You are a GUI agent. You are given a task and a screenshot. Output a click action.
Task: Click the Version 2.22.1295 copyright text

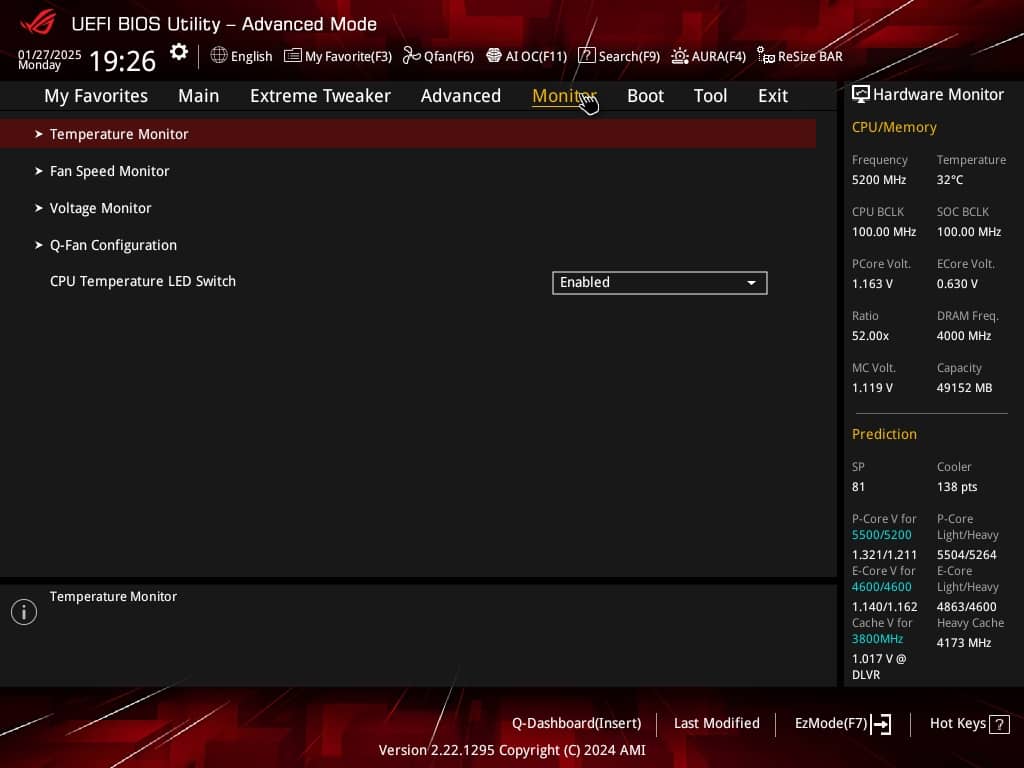tap(512, 750)
